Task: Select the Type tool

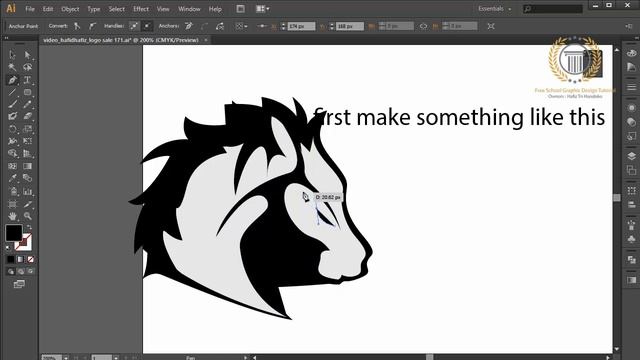Action: [27, 80]
